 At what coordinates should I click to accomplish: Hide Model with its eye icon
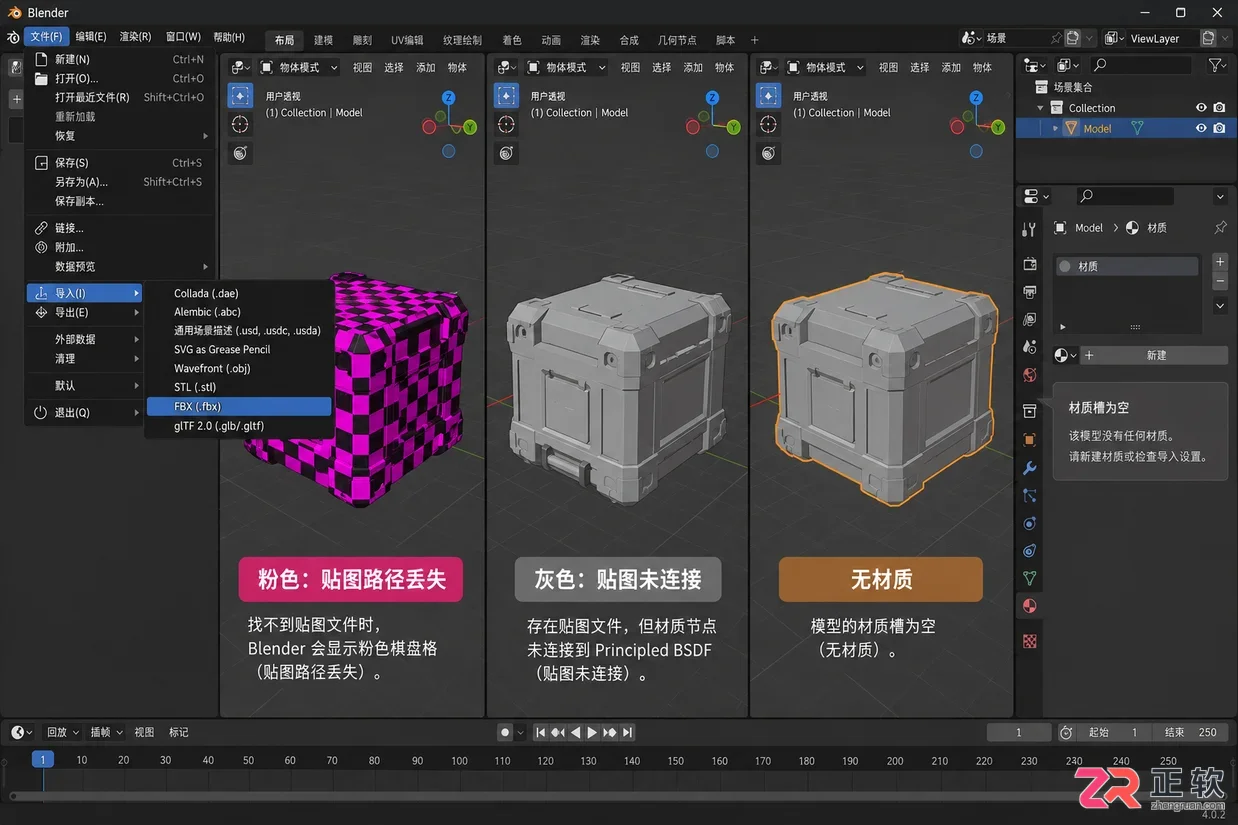[1201, 128]
